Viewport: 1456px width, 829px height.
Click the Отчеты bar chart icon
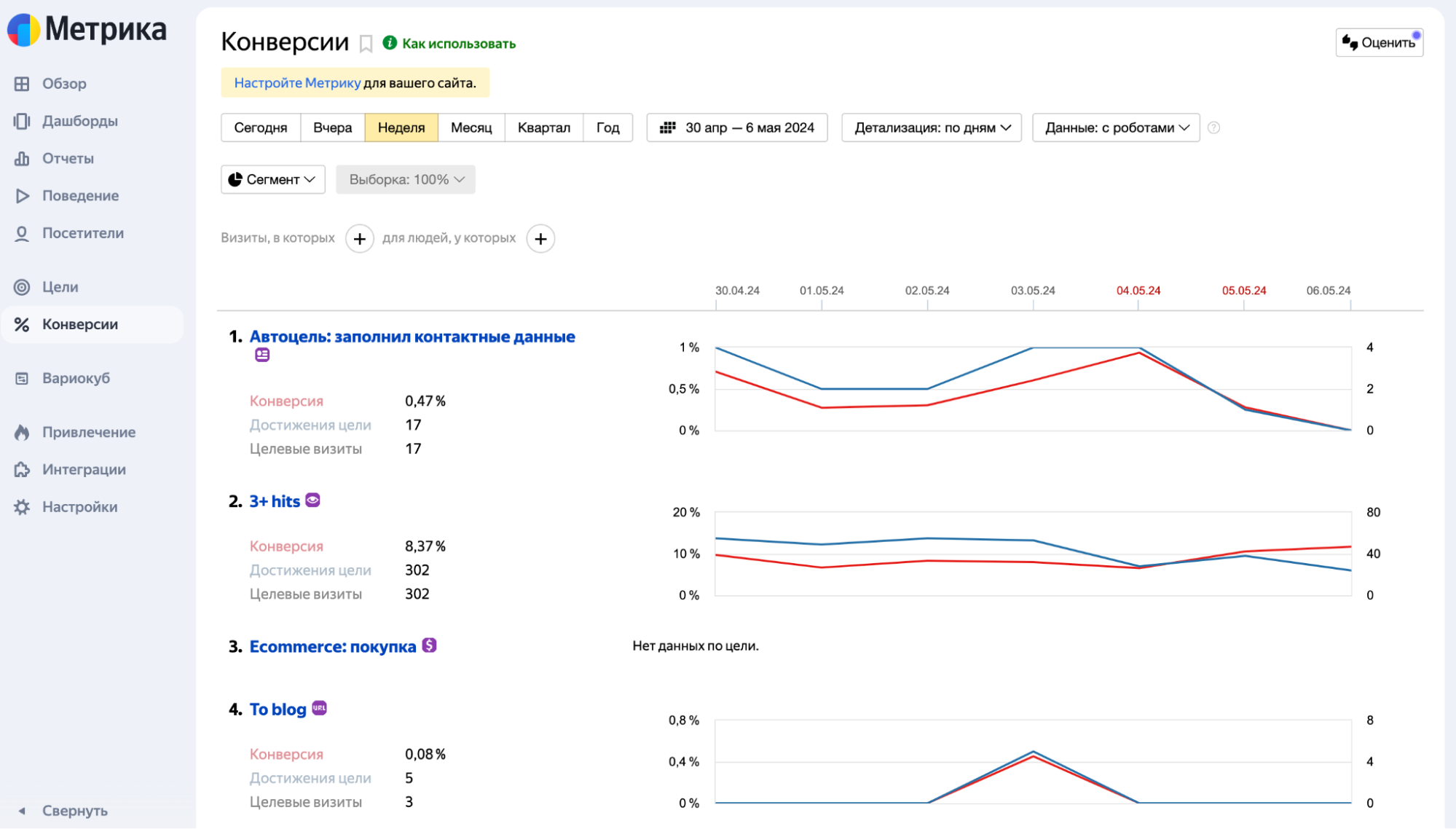[x=22, y=158]
